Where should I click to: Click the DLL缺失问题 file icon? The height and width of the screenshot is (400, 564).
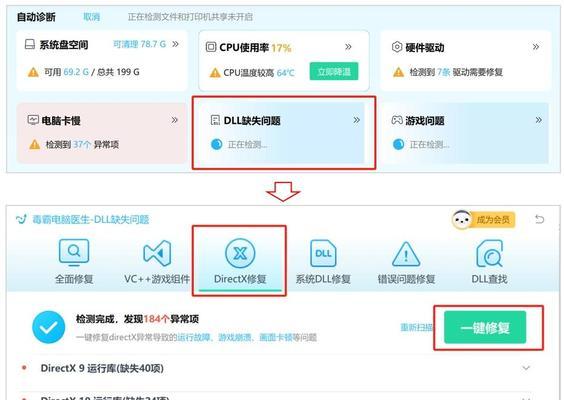pos(215,120)
